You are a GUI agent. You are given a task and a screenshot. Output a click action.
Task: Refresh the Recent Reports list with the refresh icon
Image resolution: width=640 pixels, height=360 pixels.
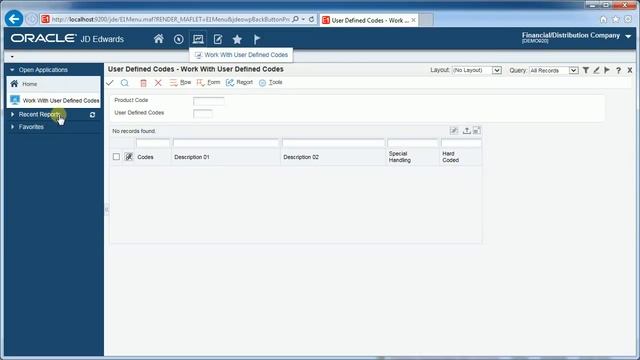point(92,115)
